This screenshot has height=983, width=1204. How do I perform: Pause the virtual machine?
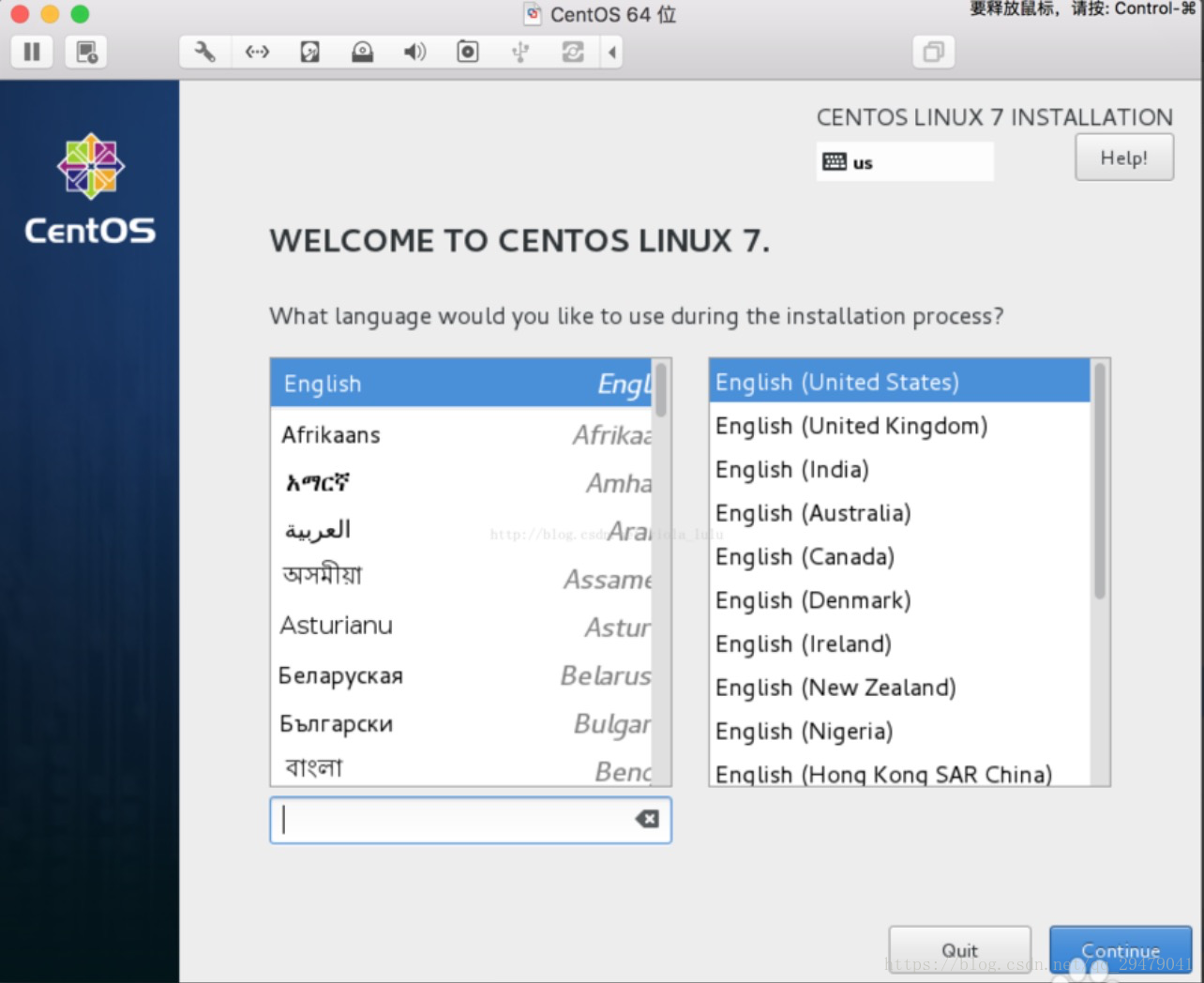tap(32, 52)
